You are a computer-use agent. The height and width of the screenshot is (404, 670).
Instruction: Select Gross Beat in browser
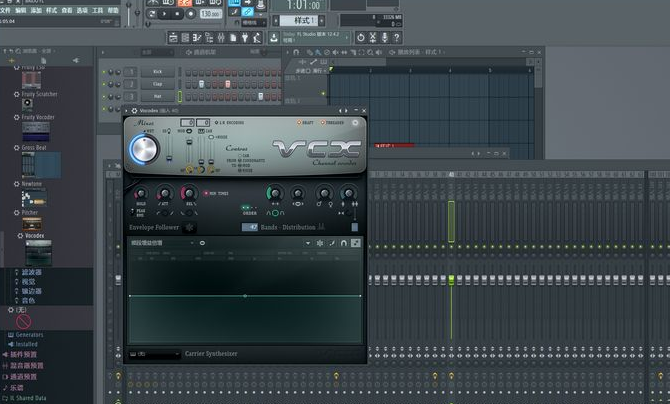tap(34, 147)
